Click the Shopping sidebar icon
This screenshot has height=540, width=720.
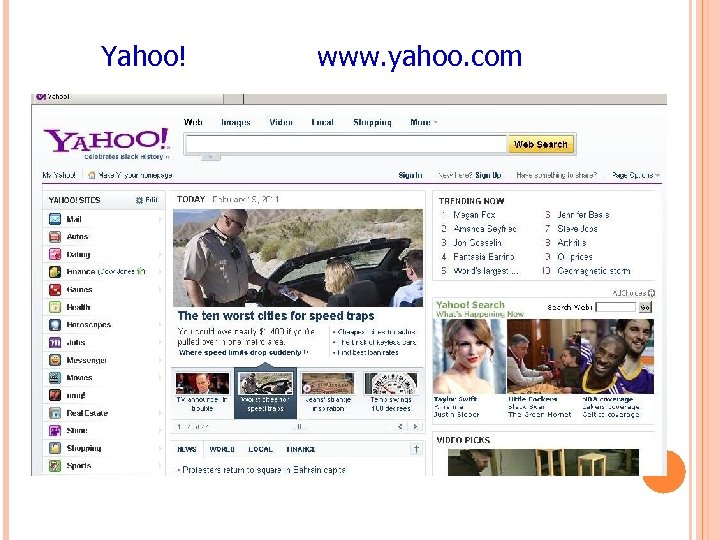click(x=55, y=448)
